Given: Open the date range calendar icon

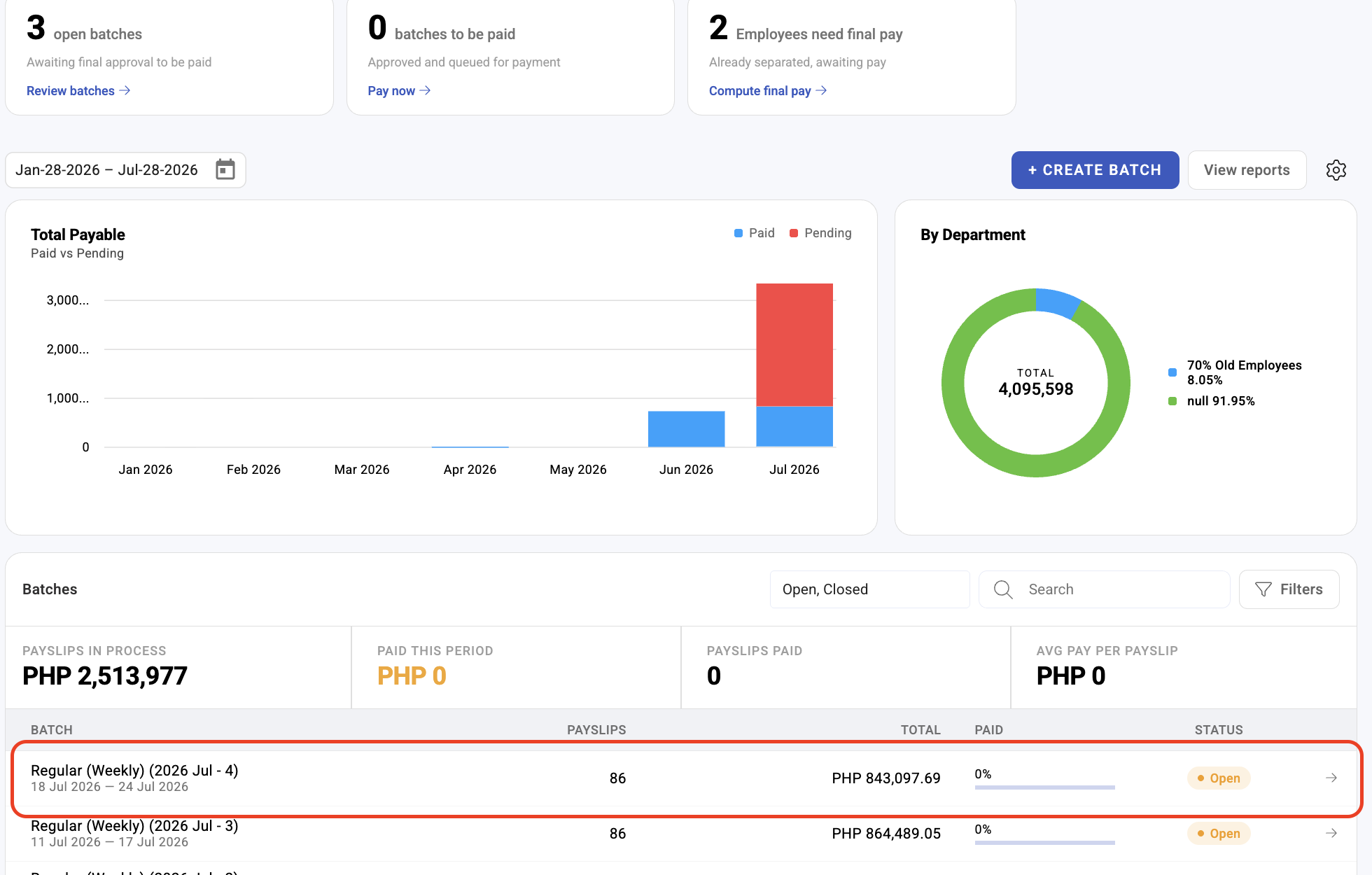Looking at the screenshot, I should [x=225, y=169].
